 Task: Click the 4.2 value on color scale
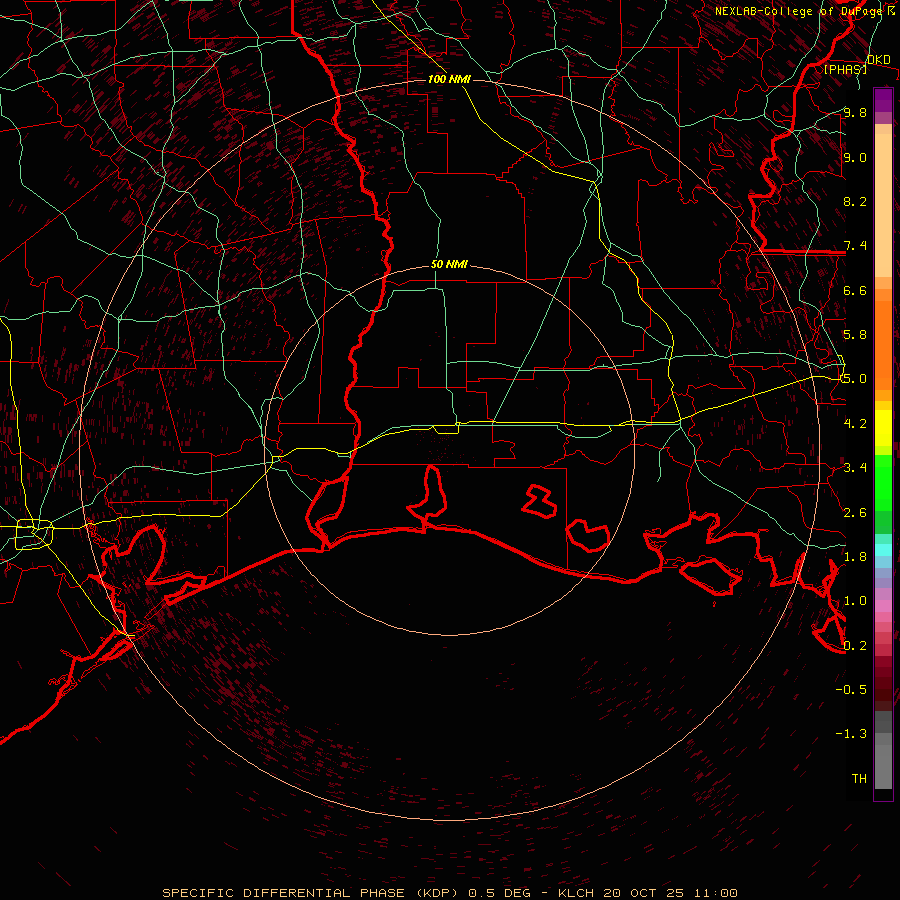click(855, 424)
